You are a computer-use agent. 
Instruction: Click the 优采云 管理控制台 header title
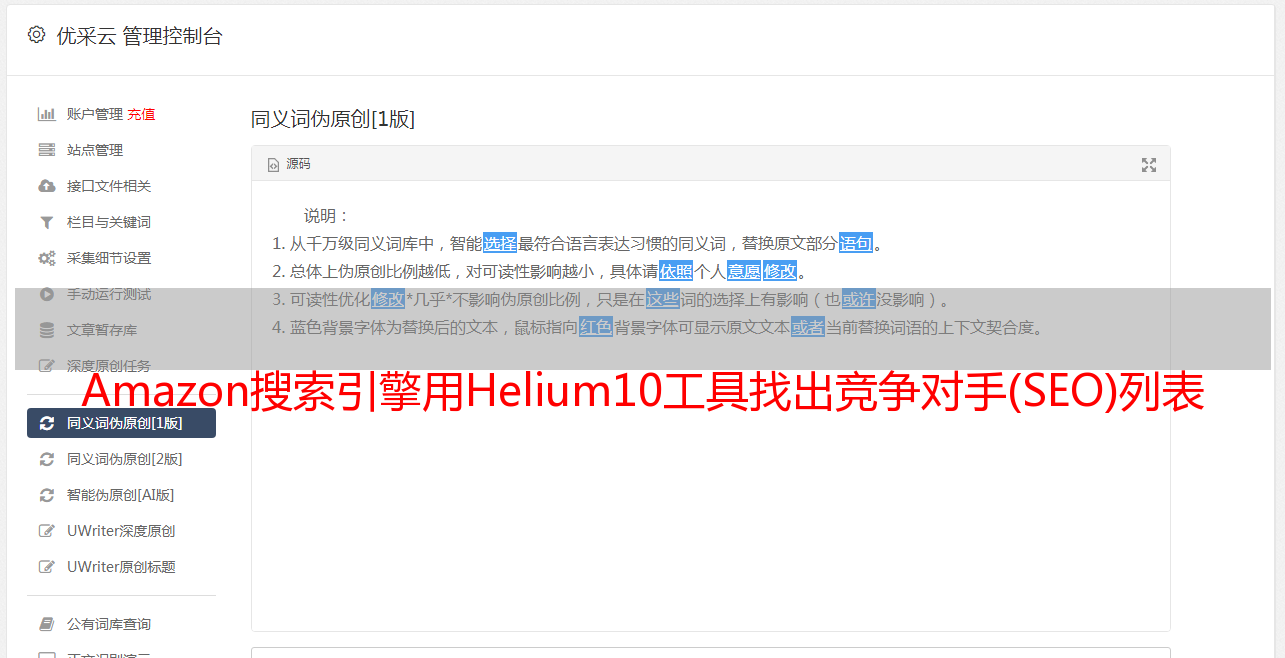click(139, 36)
